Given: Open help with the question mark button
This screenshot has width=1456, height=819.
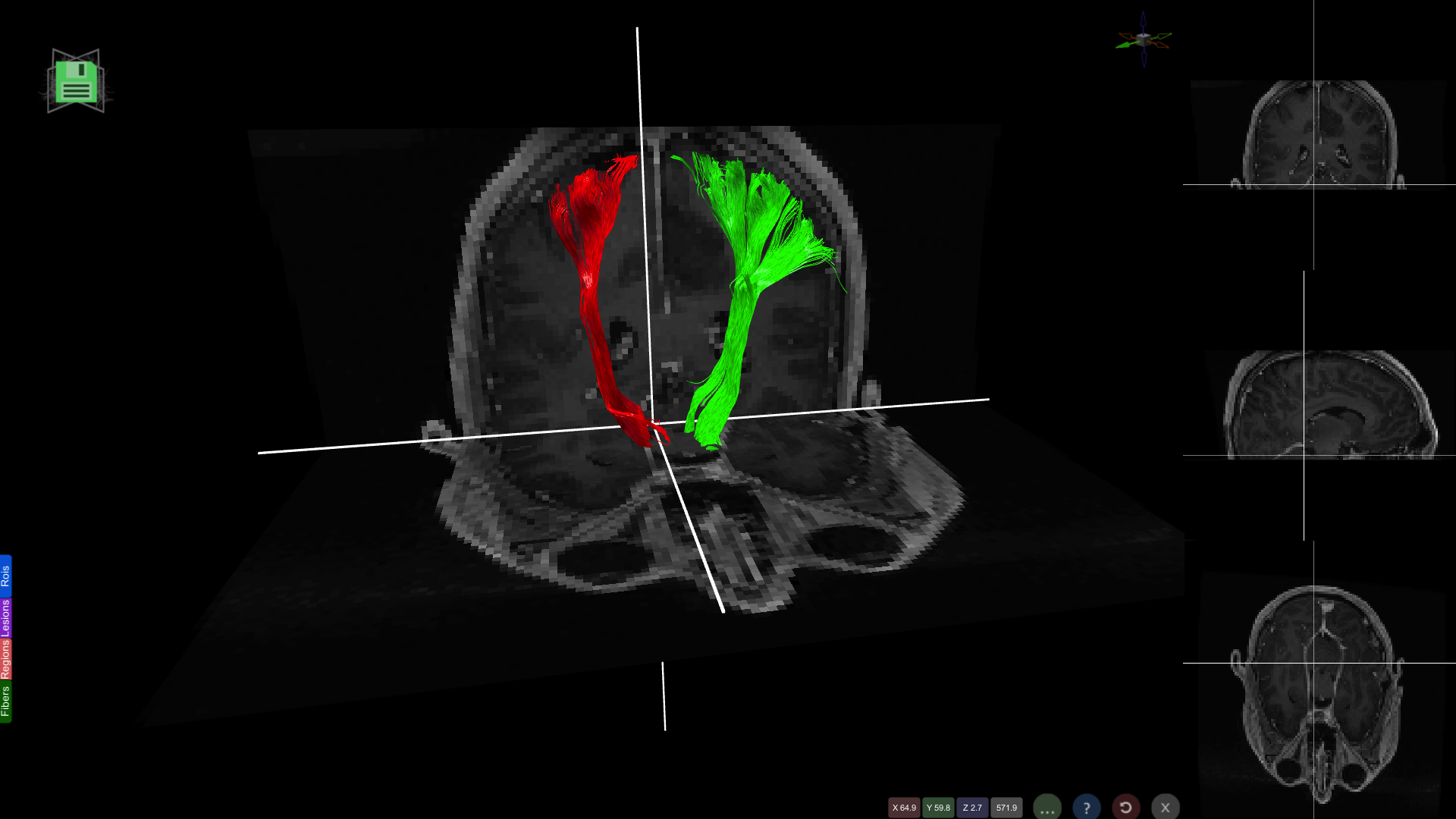Looking at the screenshot, I should [1087, 808].
